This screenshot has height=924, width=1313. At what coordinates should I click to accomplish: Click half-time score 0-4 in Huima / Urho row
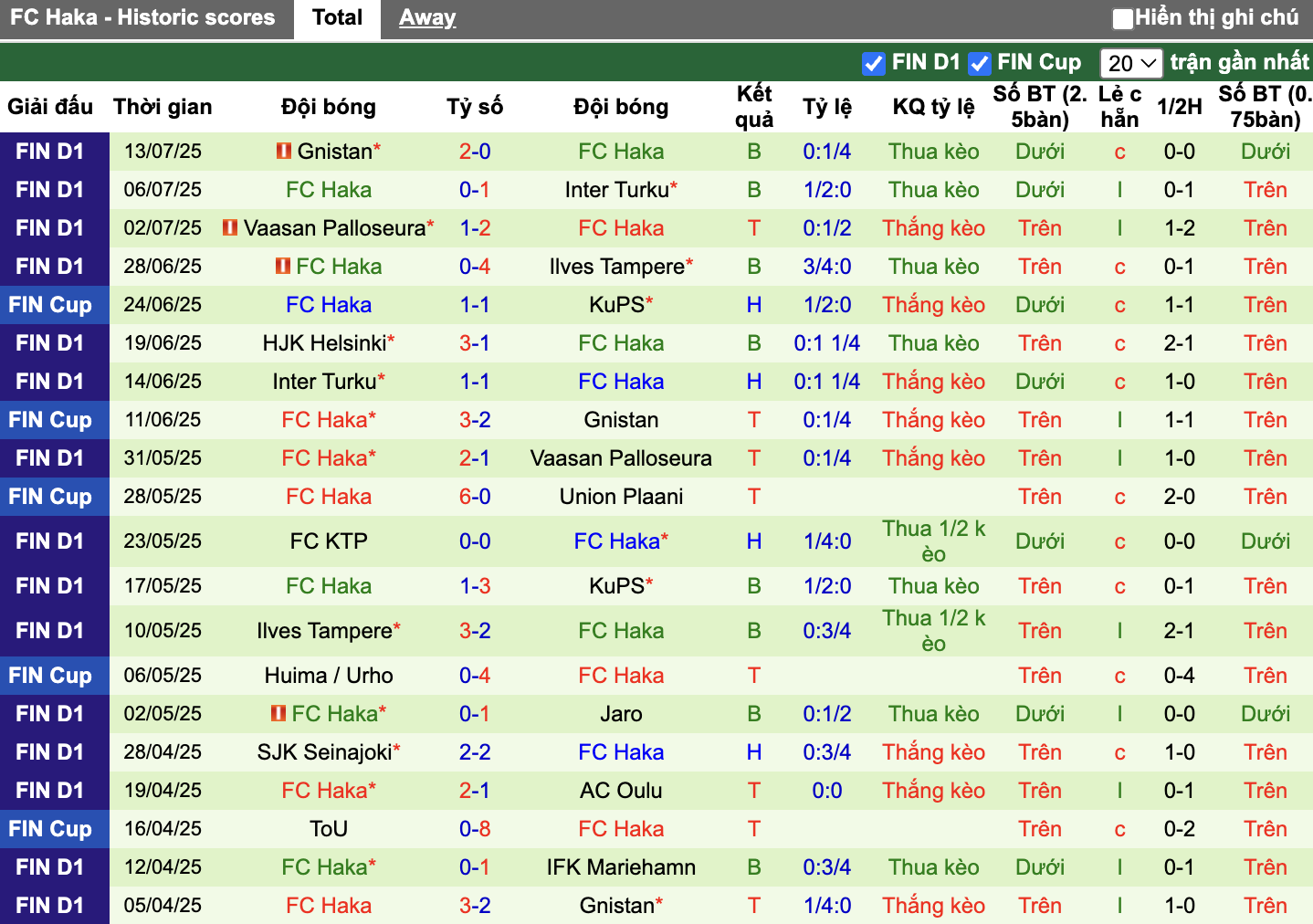pyautogui.click(x=1180, y=676)
